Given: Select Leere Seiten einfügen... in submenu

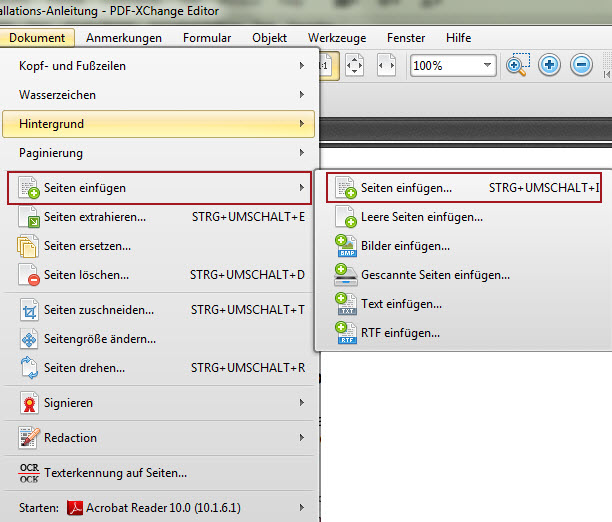Looking at the screenshot, I should [464, 217].
